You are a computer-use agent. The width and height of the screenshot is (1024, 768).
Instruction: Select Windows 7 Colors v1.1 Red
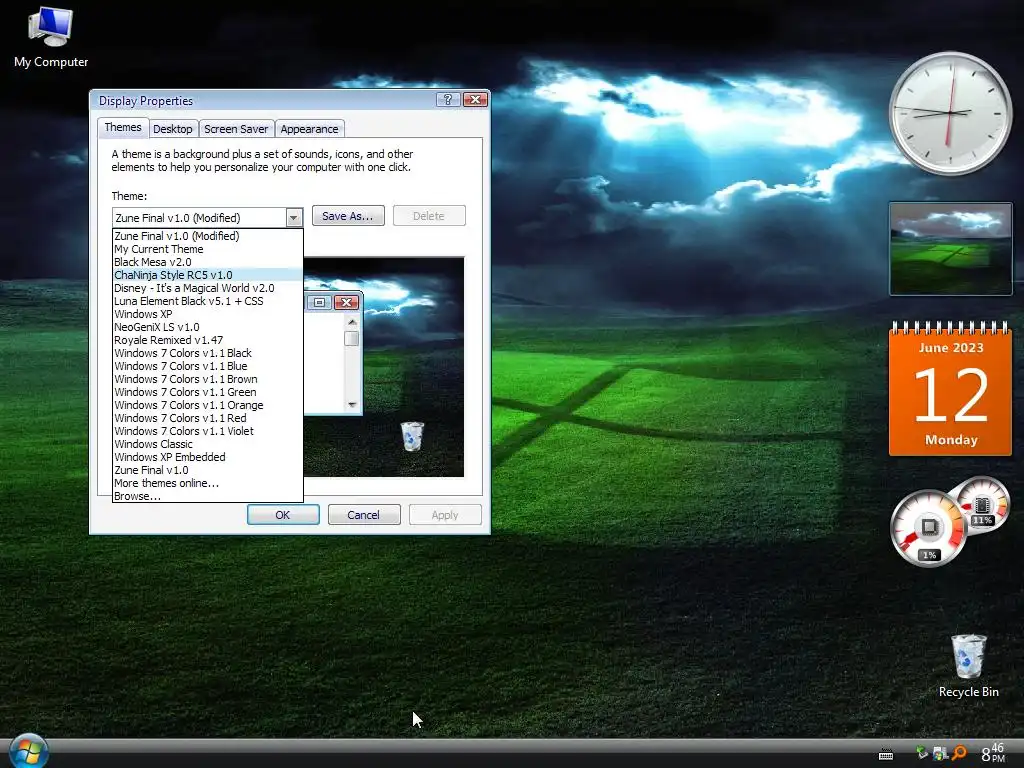click(208, 418)
